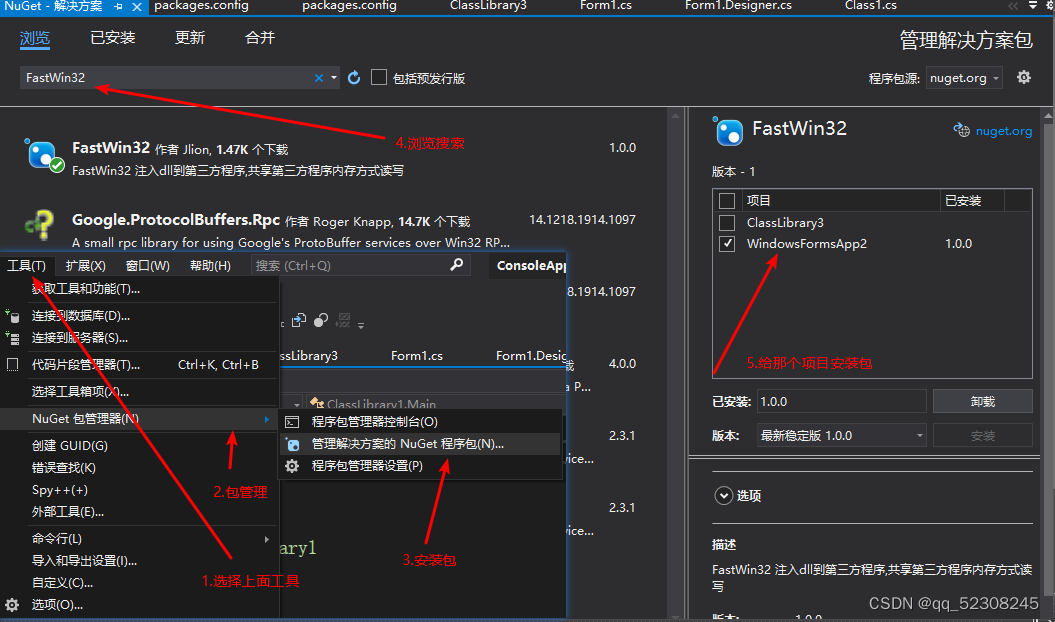Toggle include prerelease checkbox
Viewport: 1055px width, 622px height.
click(379, 77)
